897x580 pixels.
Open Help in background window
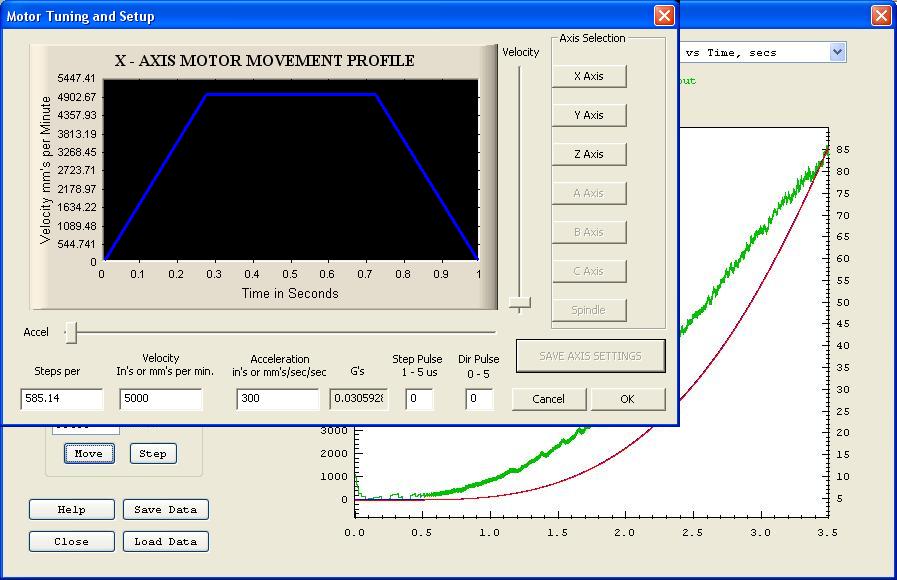(71, 510)
